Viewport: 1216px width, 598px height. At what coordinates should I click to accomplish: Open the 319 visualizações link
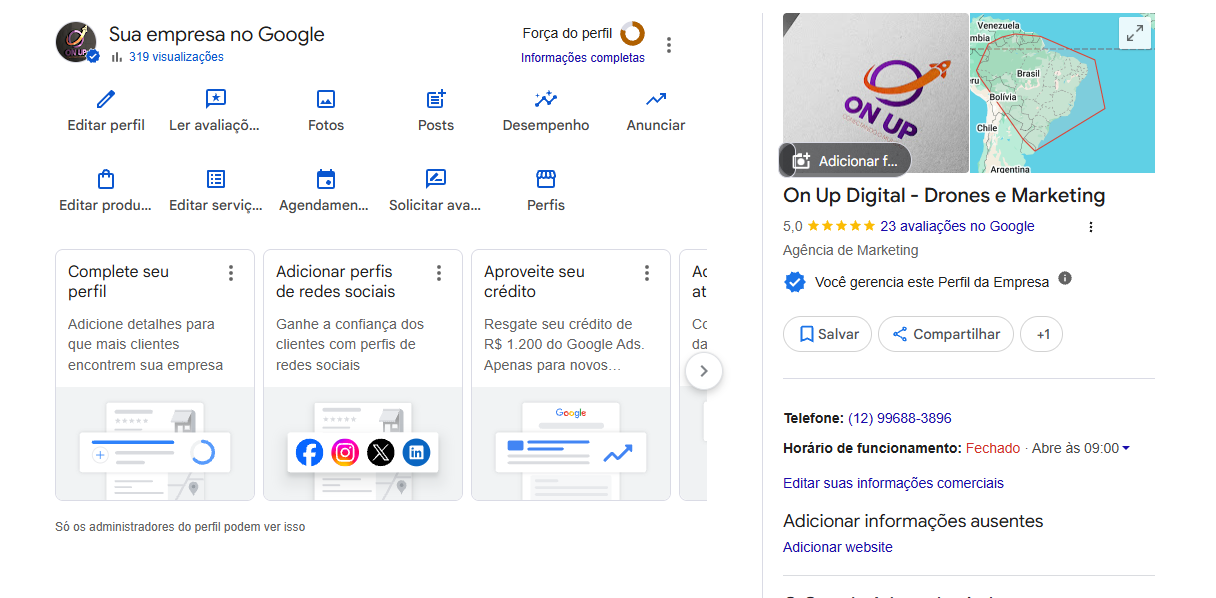[176, 57]
